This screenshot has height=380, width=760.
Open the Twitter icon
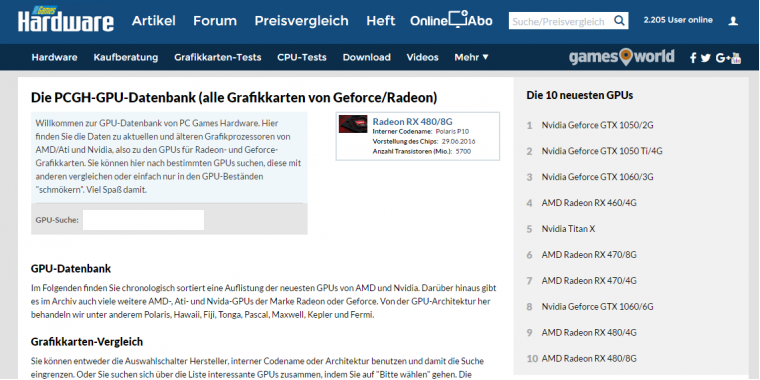coord(706,58)
